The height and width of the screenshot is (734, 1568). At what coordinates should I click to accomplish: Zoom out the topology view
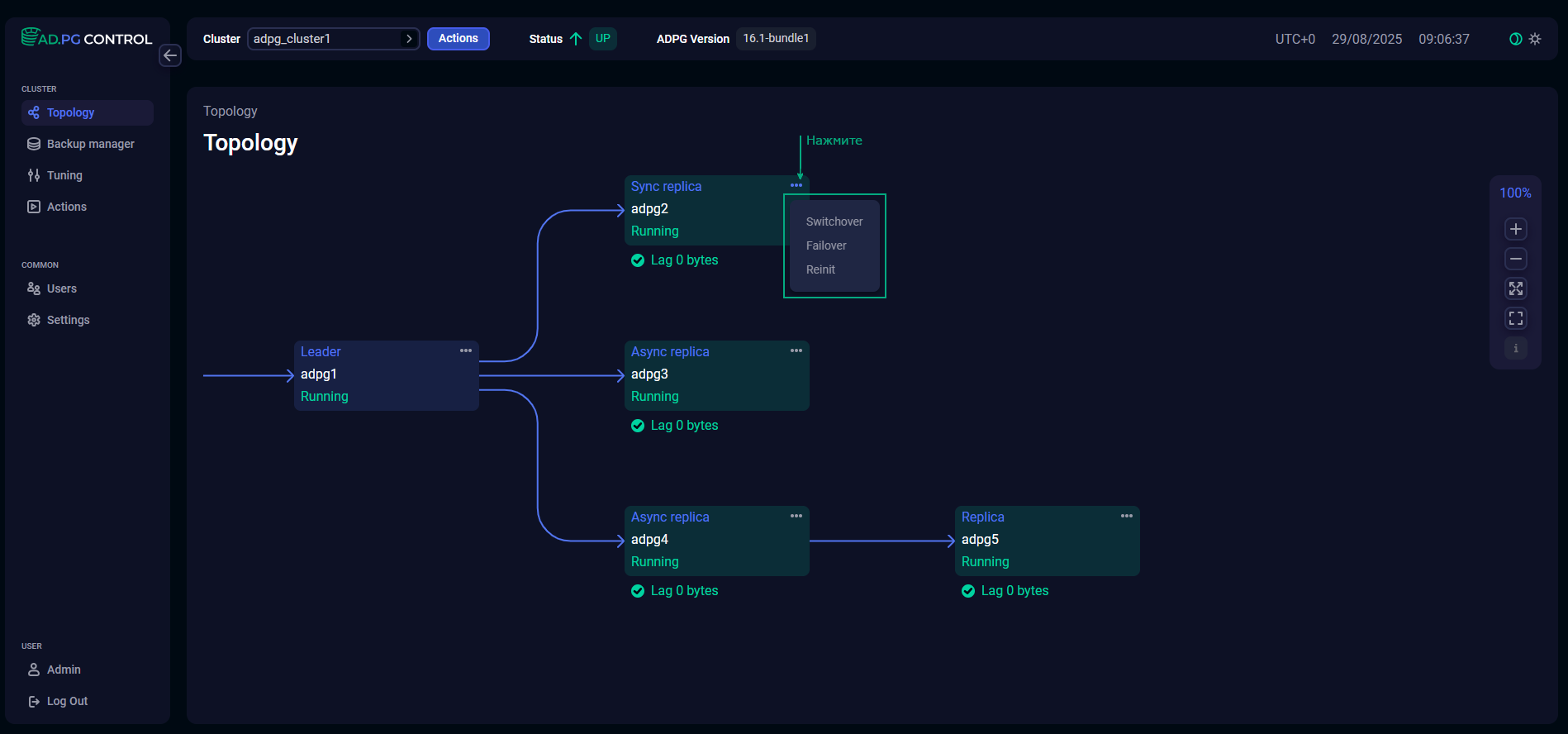(1515, 259)
